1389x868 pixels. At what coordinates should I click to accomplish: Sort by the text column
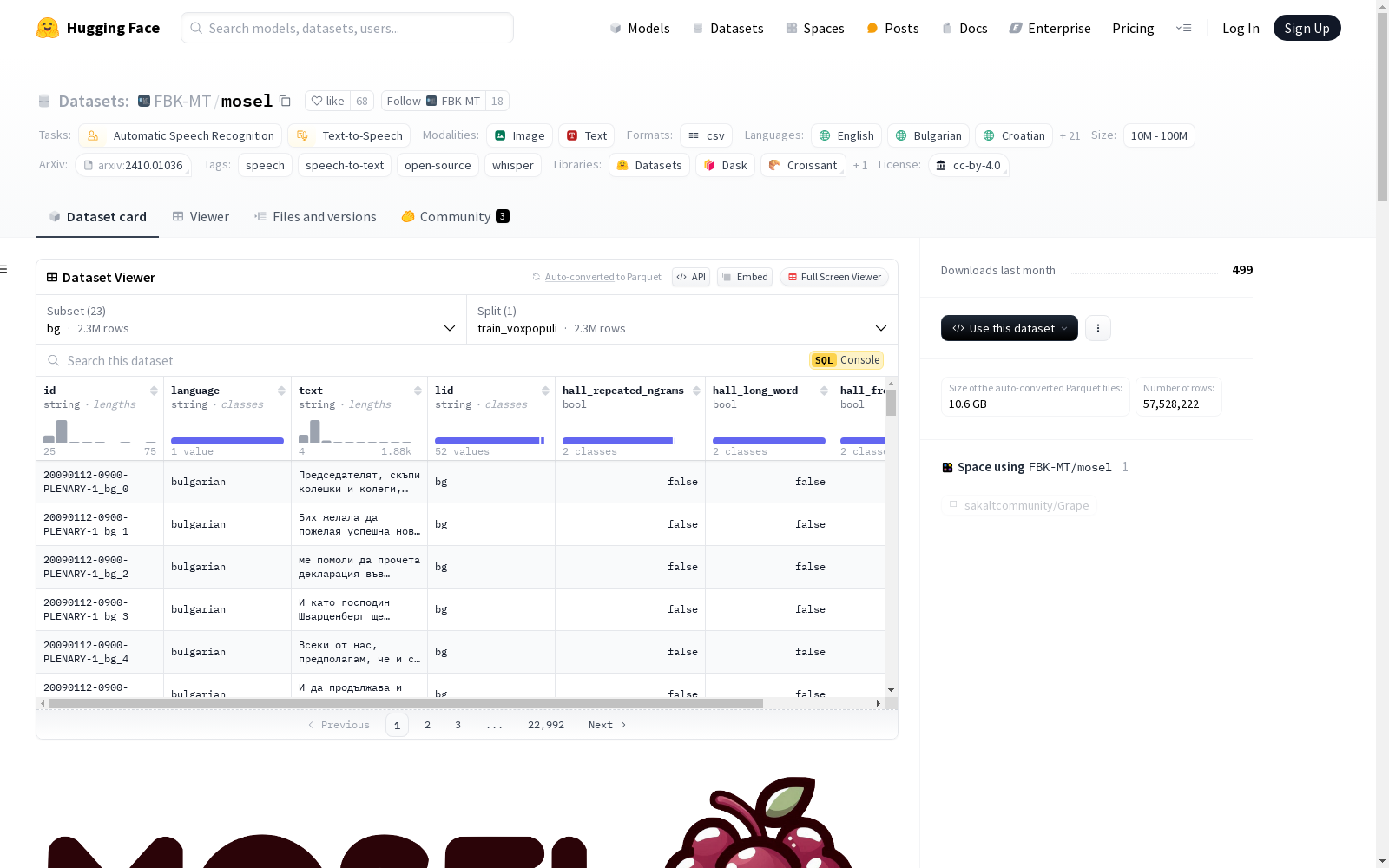click(418, 391)
